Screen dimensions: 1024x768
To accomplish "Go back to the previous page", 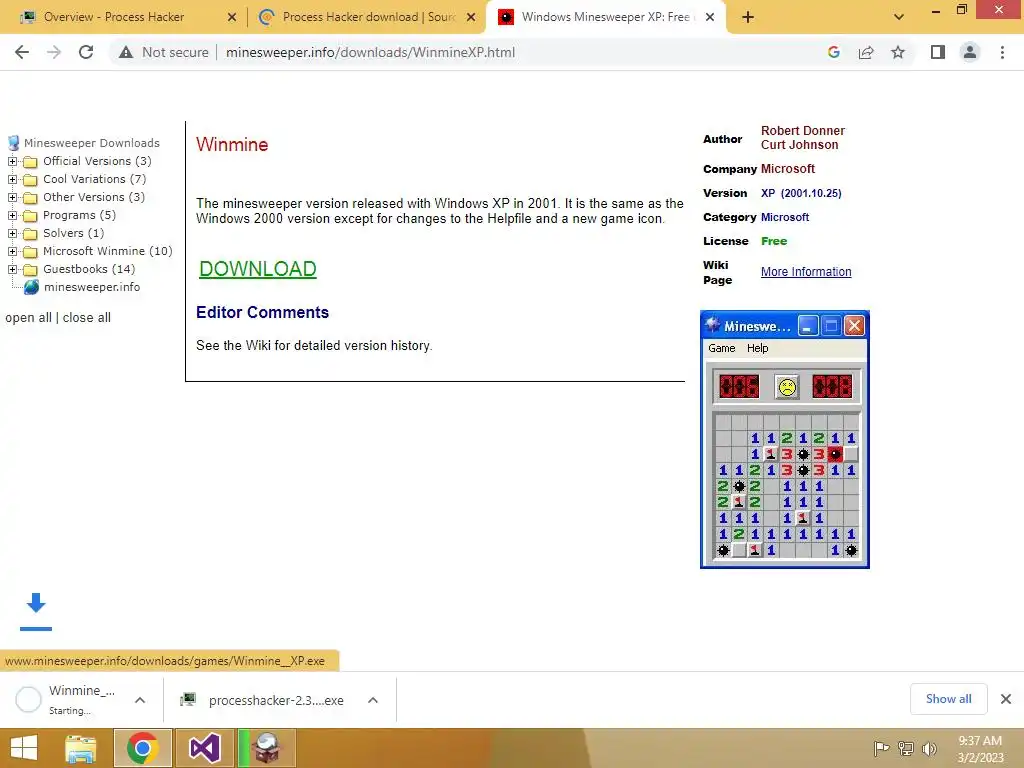I will coord(22,52).
